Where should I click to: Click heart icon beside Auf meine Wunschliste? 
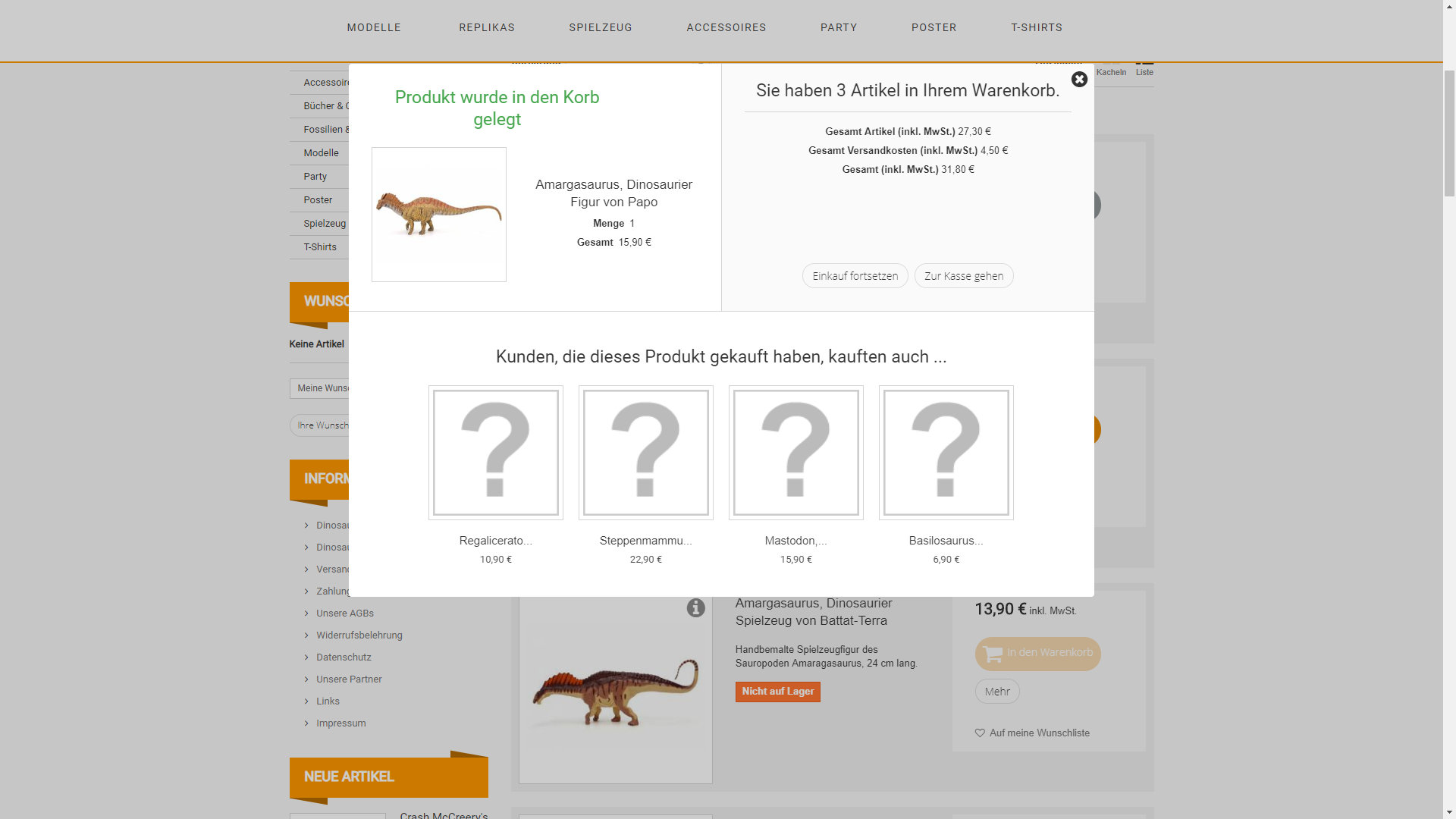(980, 733)
